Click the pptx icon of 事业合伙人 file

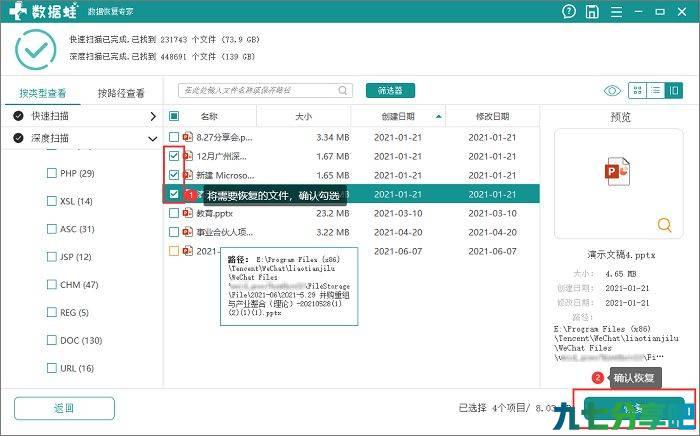(x=188, y=232)
